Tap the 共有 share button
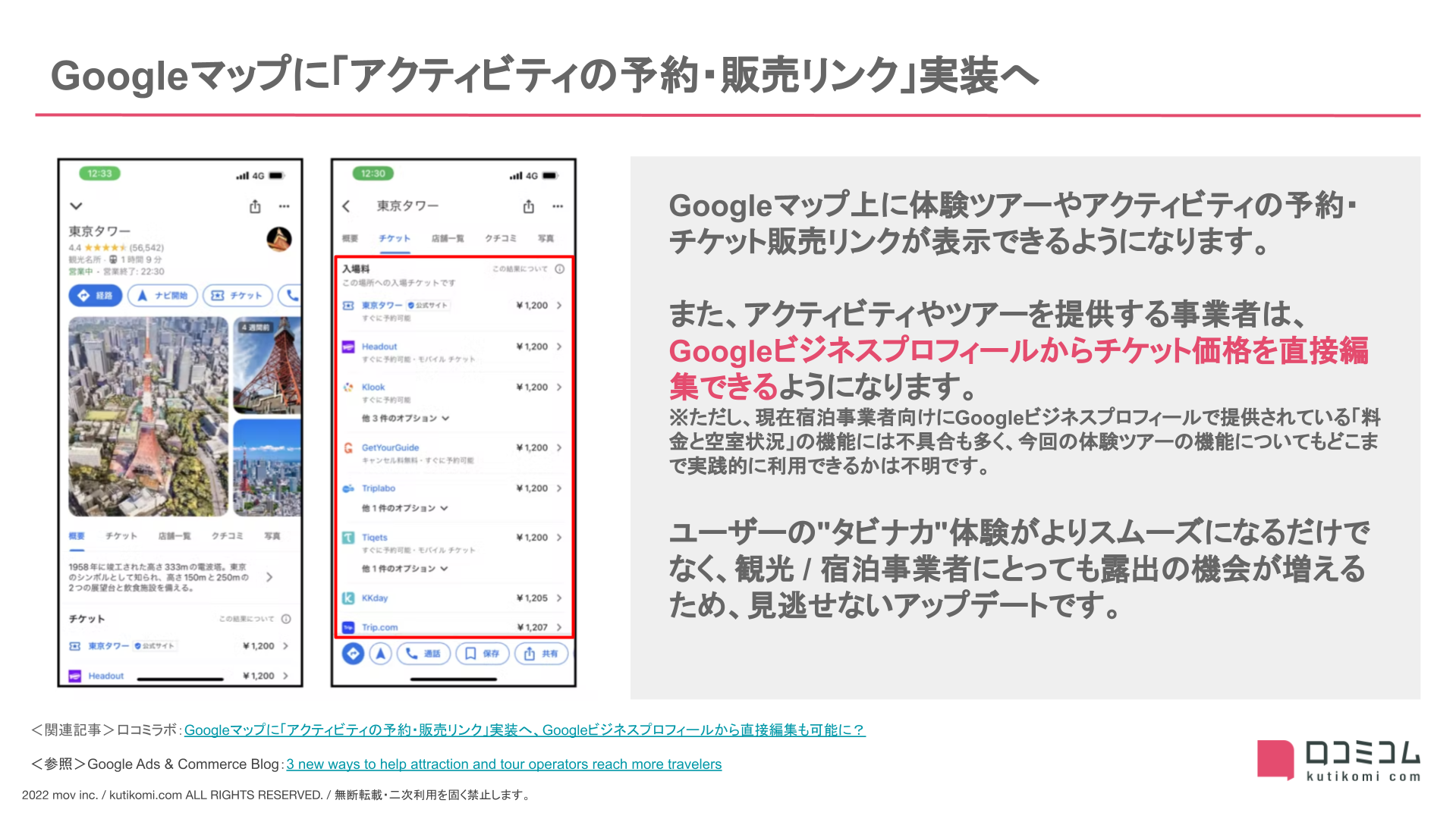Image resolution: width=1456 pixels, height=819 pixels. [x=541, y=653]
